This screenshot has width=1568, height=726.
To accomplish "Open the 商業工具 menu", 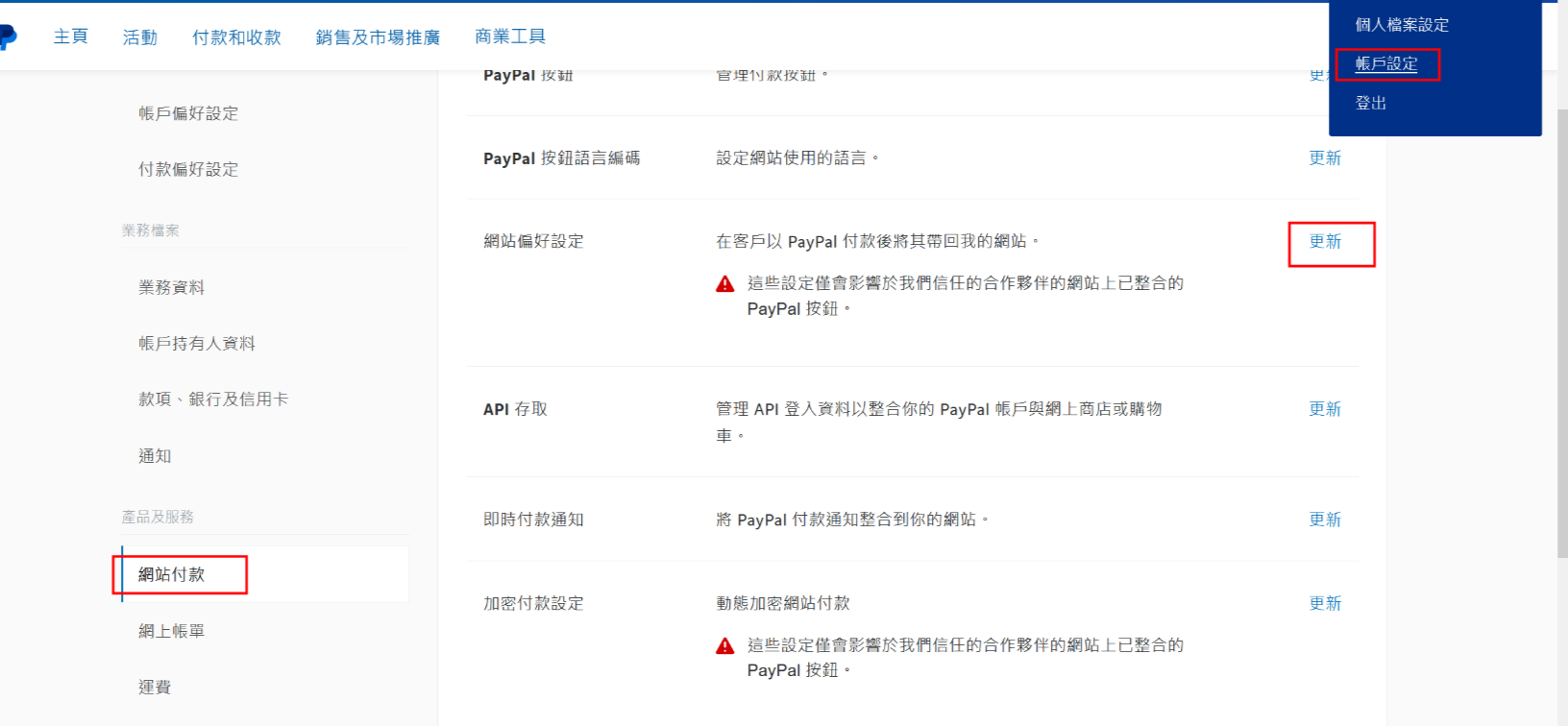I will tap(510, 36).
